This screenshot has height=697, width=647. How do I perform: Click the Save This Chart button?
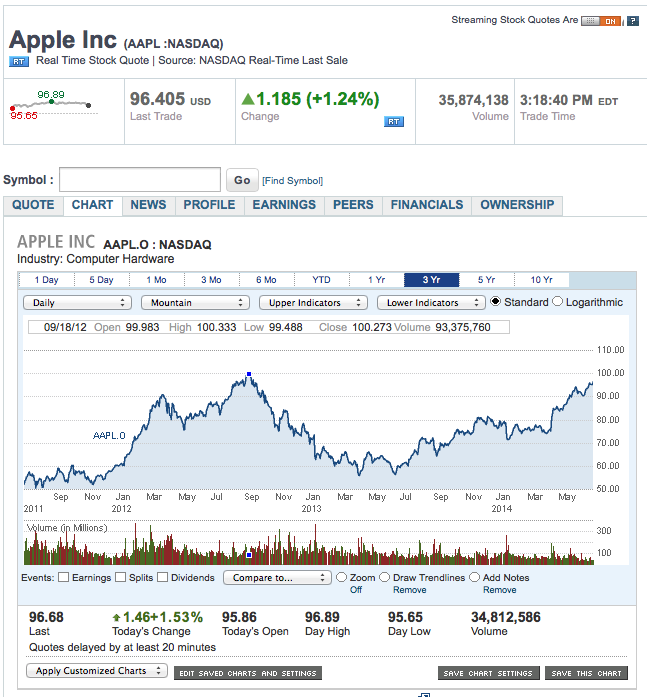point(586,673)
